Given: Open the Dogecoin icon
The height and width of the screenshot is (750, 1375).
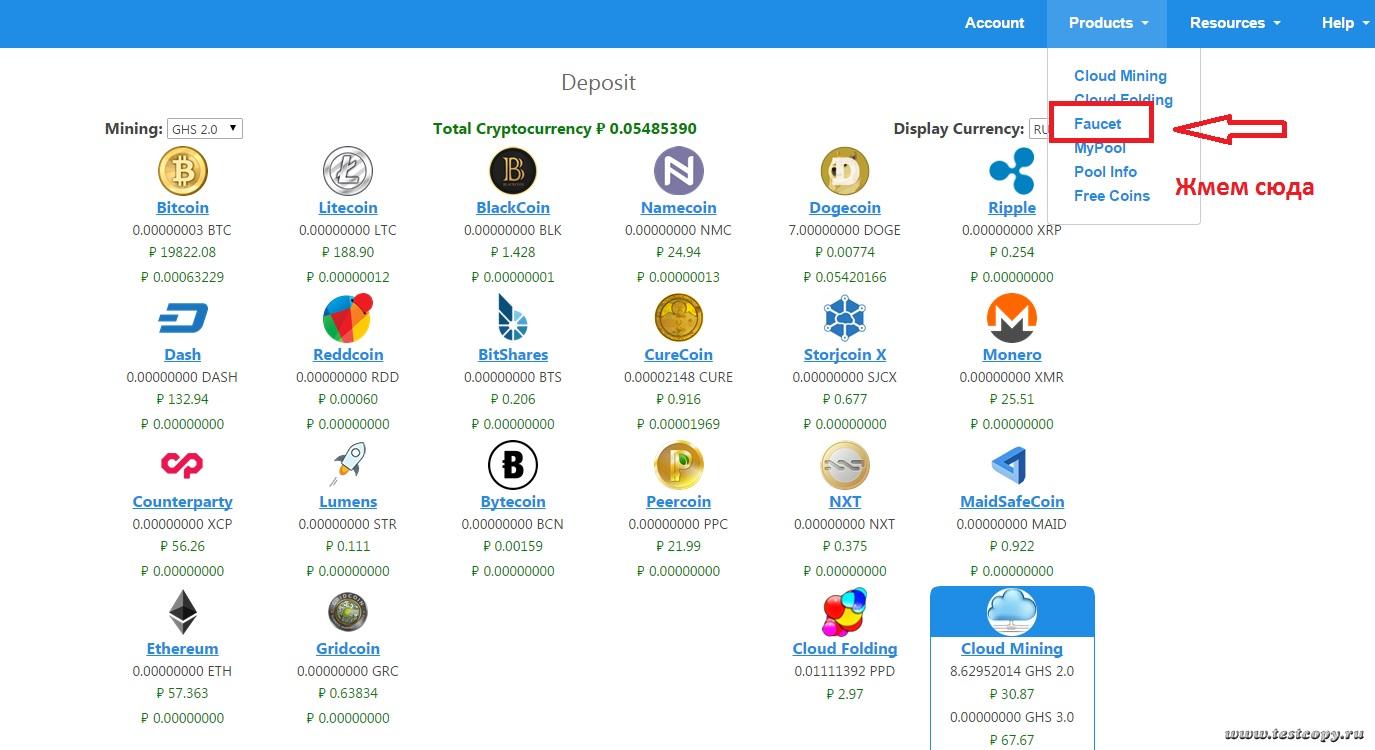Looking at the screenshot, I should click(844, 171).
